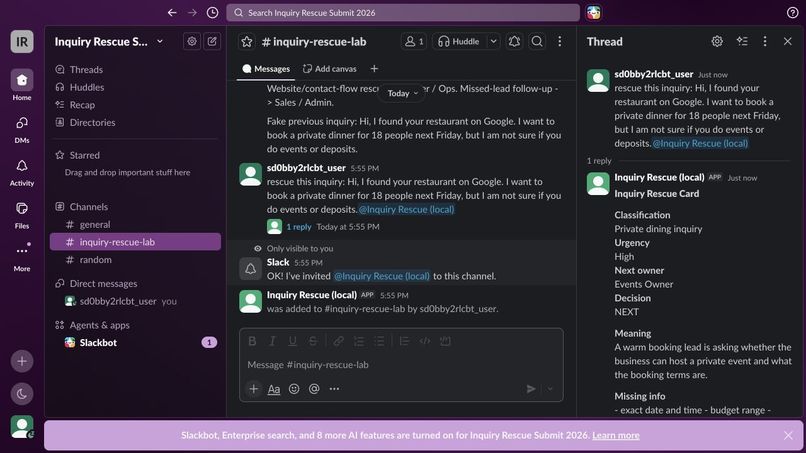806x453 pixels.
Task: Add a new channel tab with plus
Action: [374, 69]
